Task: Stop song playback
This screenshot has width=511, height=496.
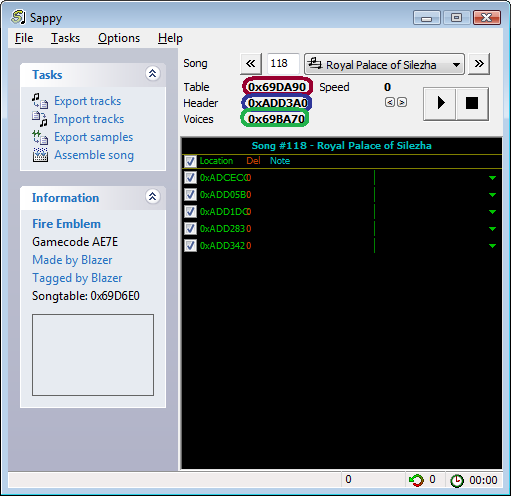Action: coord(472,103)
